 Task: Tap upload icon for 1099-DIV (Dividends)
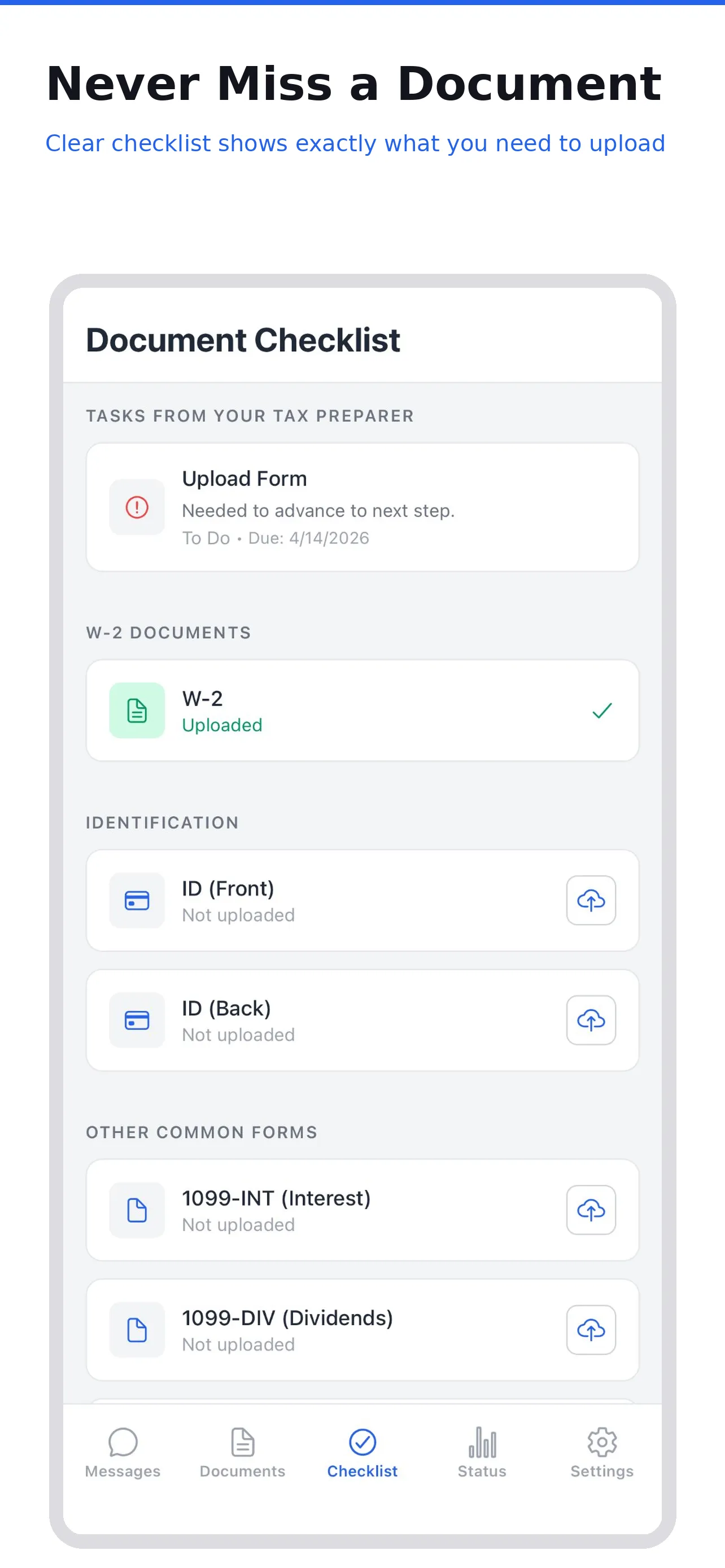pyautogui.click(x=591, y=1330)
